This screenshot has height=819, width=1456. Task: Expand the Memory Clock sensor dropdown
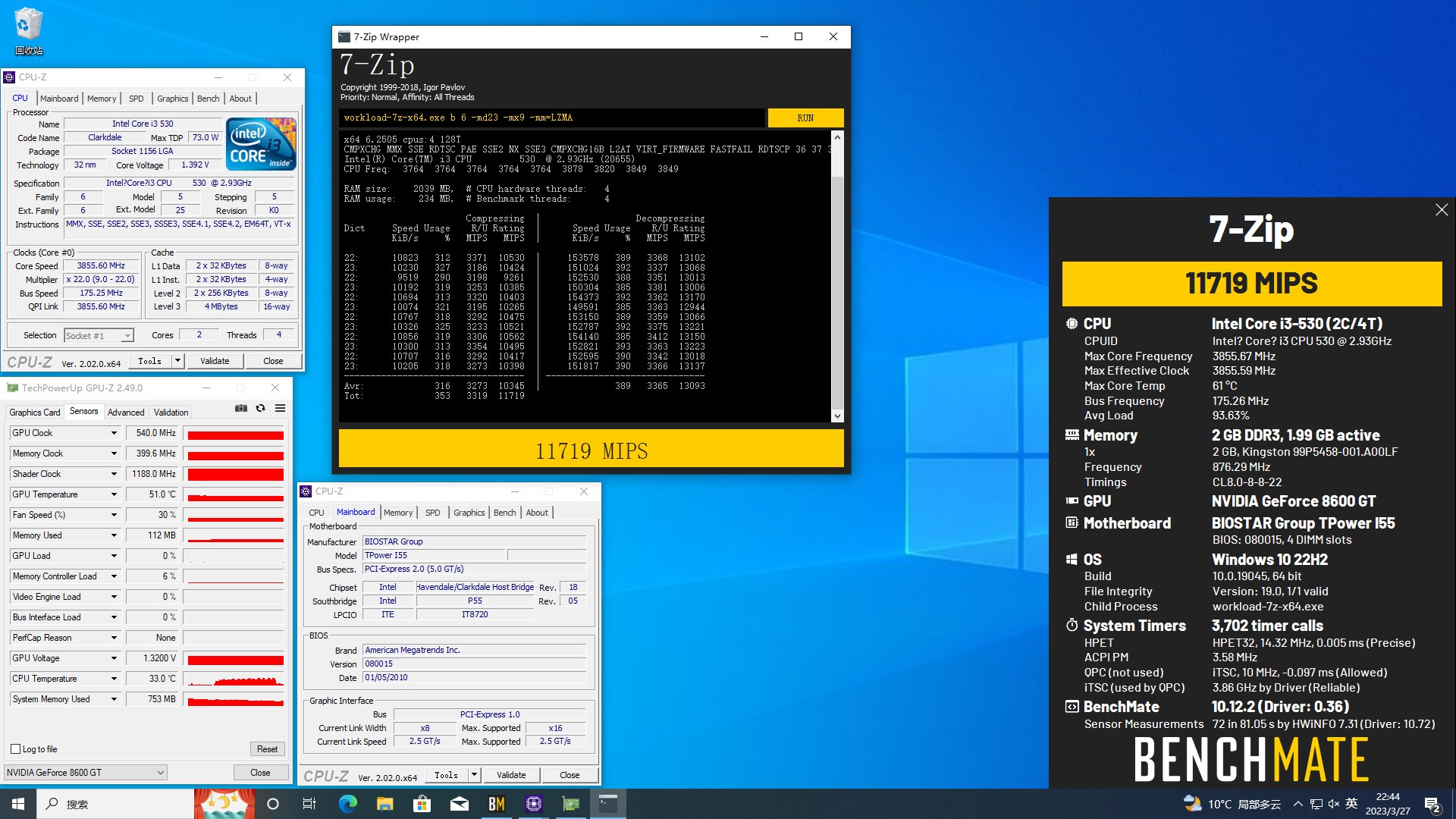pyautogui.click(x=114, y=453)
